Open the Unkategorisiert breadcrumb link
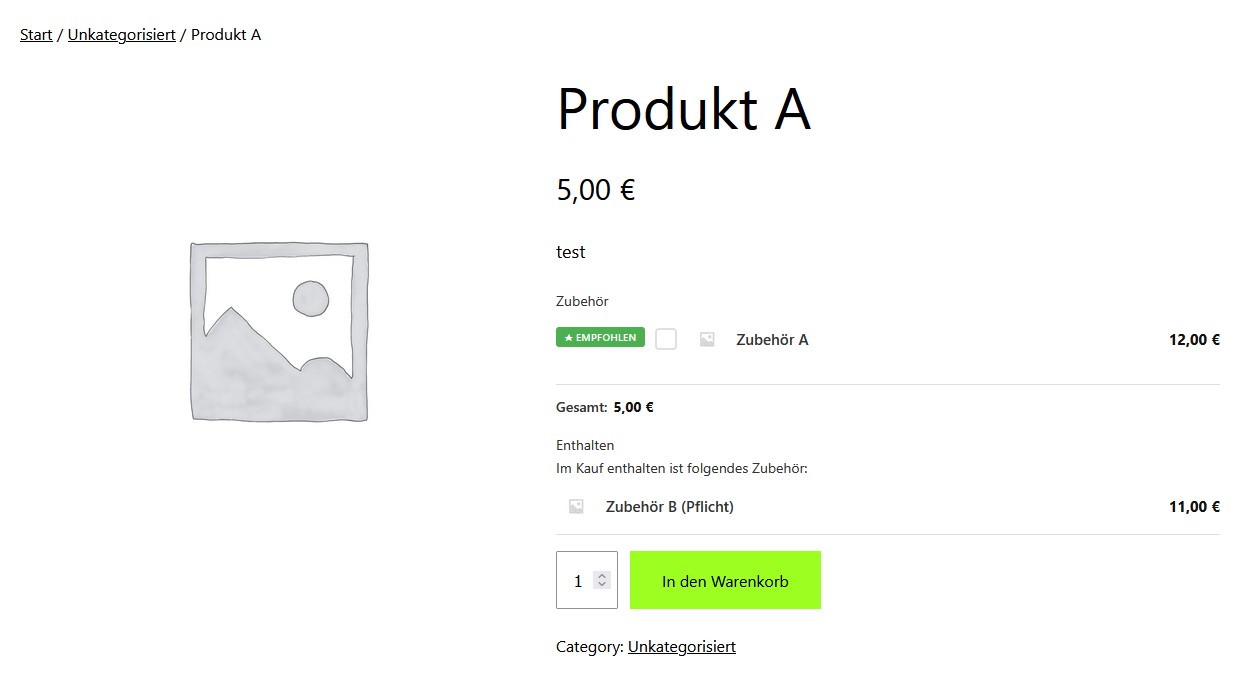The height and width of the screenshot is (687, 1254). pyautogui.click(x=121, y=34)
